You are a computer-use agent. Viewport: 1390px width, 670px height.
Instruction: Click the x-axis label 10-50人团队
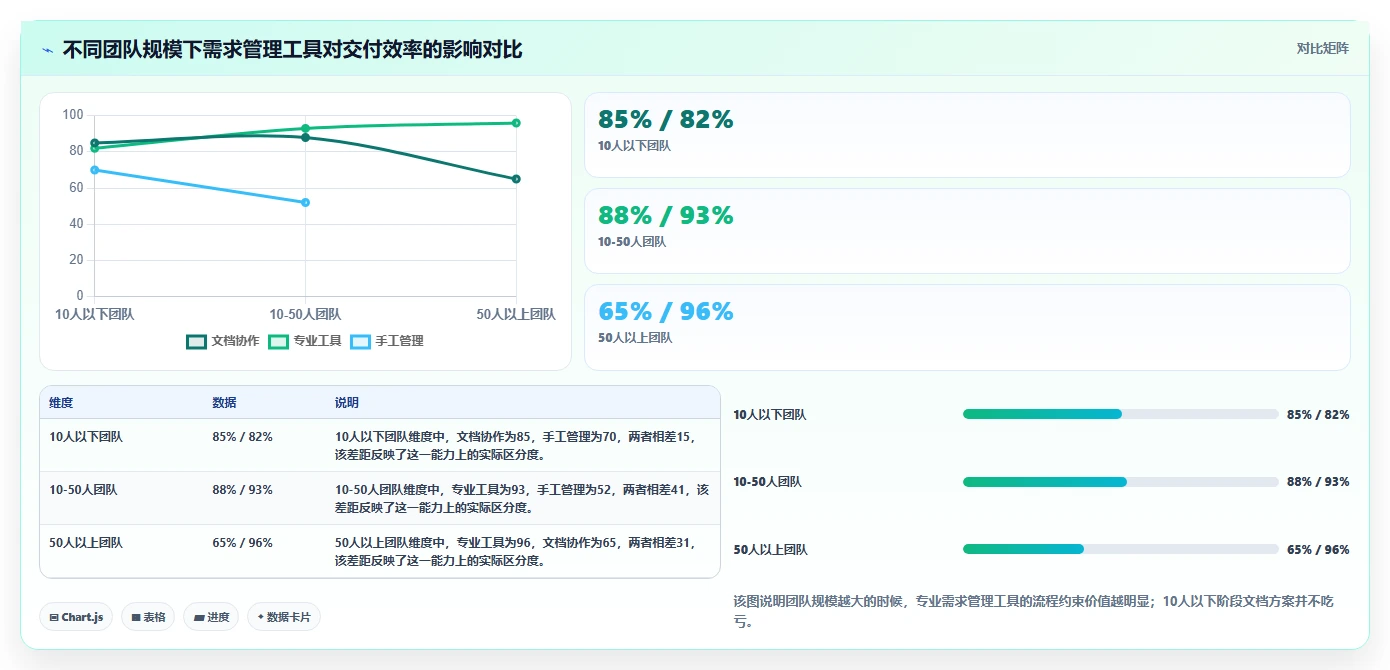pos(305,314)
